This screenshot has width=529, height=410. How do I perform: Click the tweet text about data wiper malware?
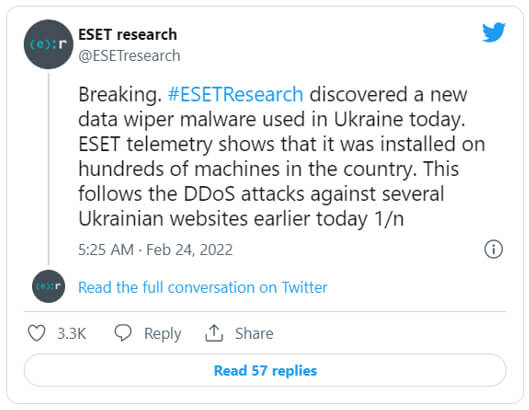click(x=282, y=156)
